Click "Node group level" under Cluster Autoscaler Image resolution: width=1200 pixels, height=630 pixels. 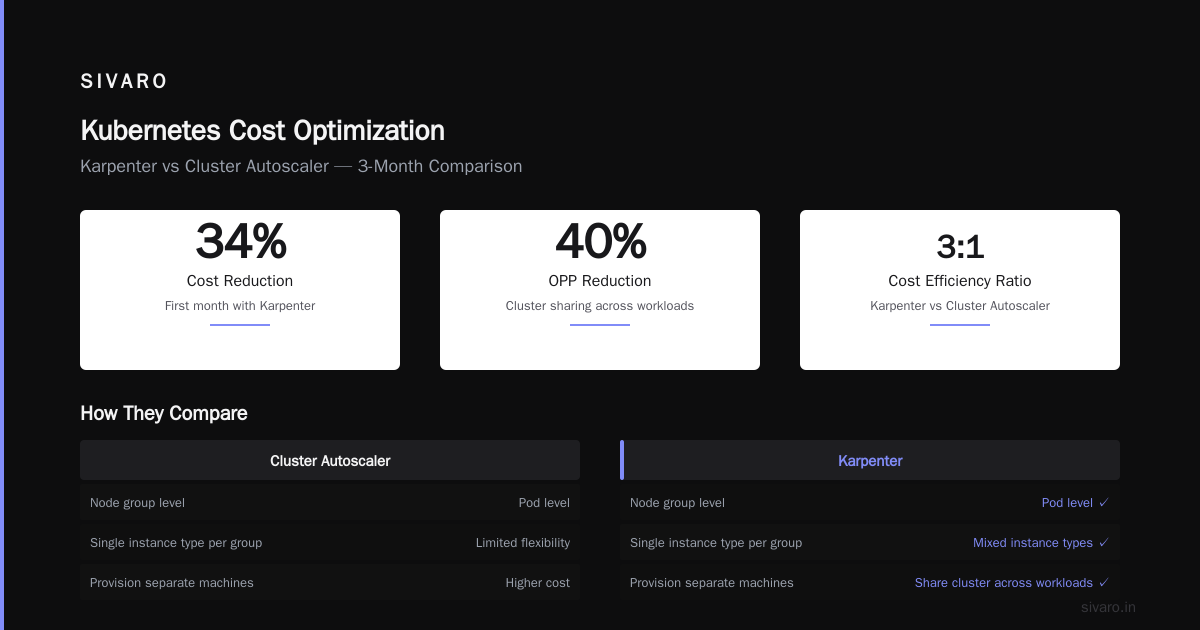137,503
